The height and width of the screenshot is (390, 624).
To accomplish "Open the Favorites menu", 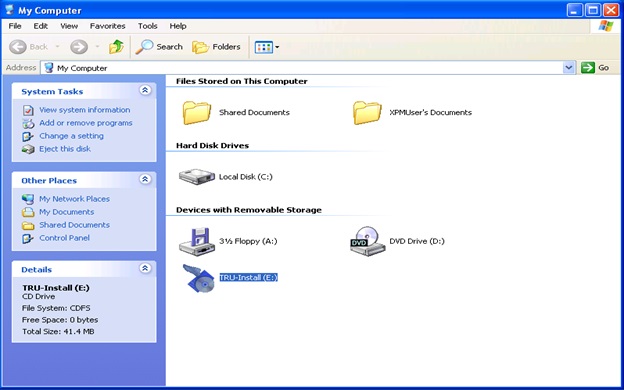I will point(107,26).
